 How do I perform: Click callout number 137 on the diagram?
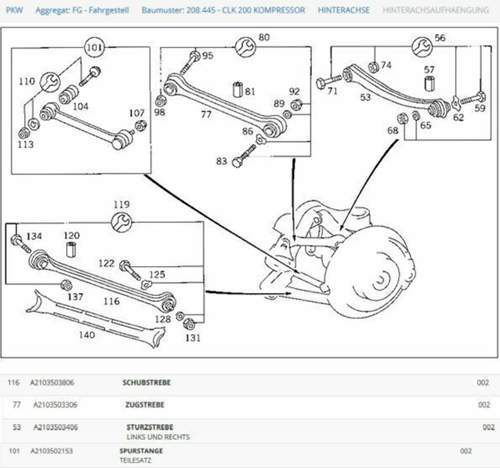coord(75,296)
